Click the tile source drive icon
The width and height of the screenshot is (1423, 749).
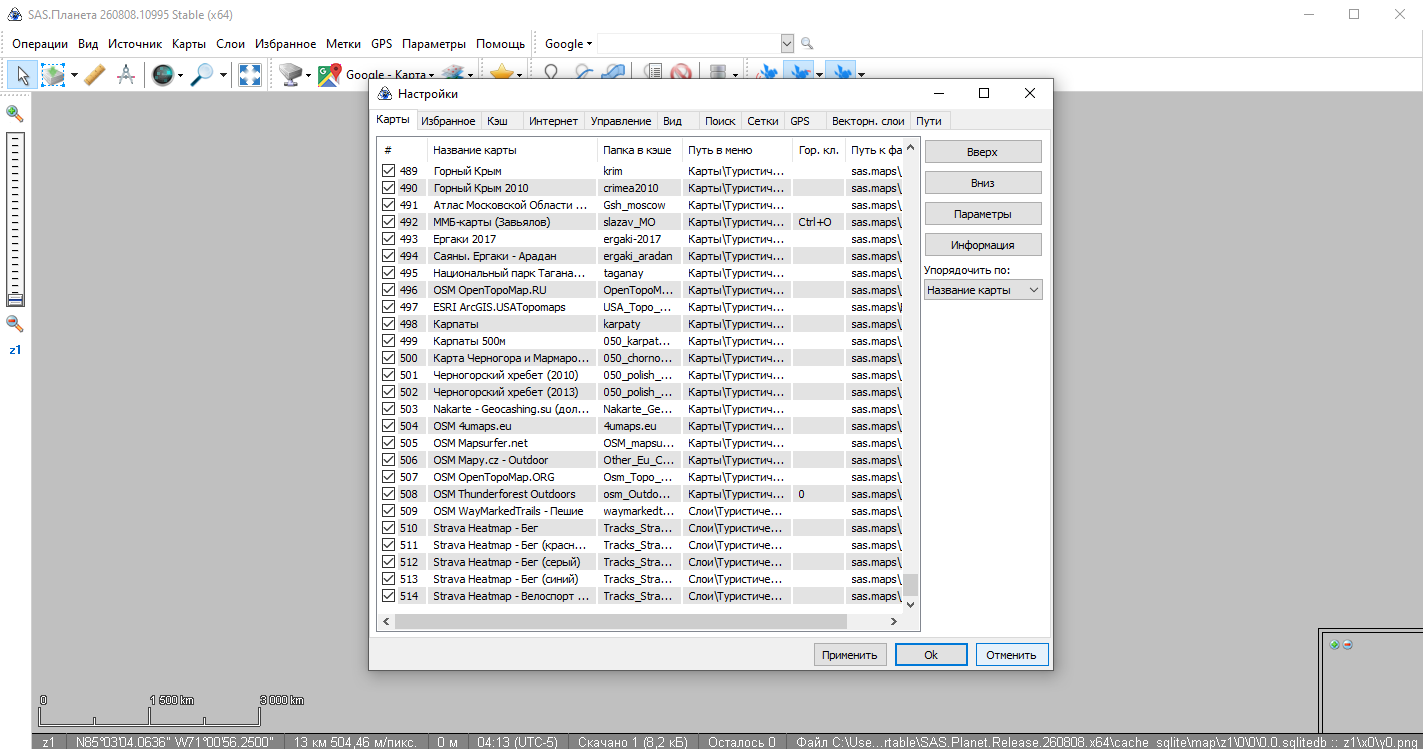click(290, 74)
